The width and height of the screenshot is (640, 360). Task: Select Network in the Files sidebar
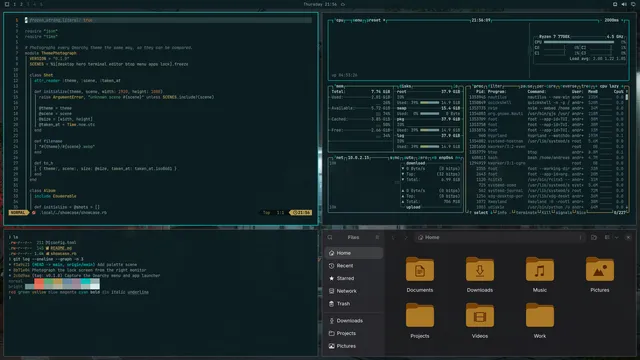[354, 291]
